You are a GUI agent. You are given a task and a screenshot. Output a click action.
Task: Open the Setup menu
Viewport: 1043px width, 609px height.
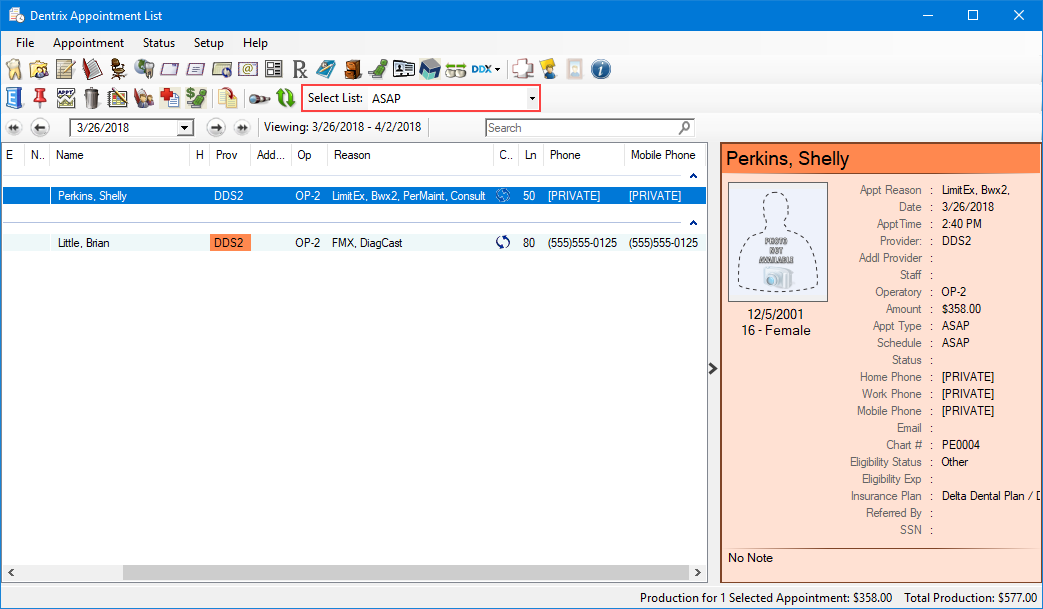click(x=208, y=43)
